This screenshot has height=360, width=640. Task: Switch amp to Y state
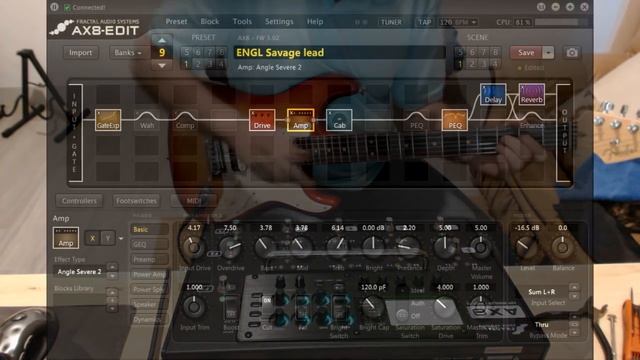click(x=107, y=238)
